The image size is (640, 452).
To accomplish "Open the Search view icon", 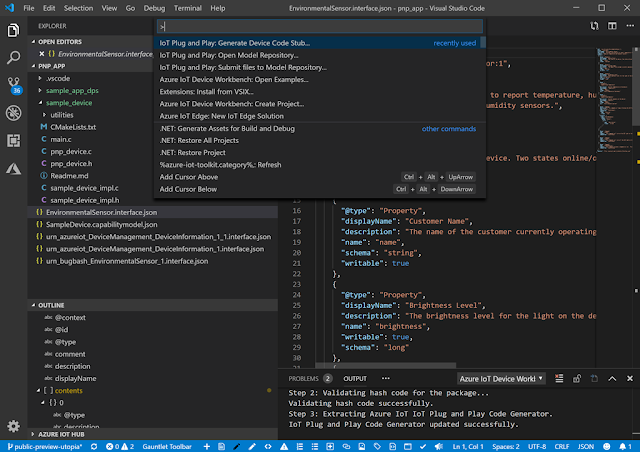I will 14,57.
